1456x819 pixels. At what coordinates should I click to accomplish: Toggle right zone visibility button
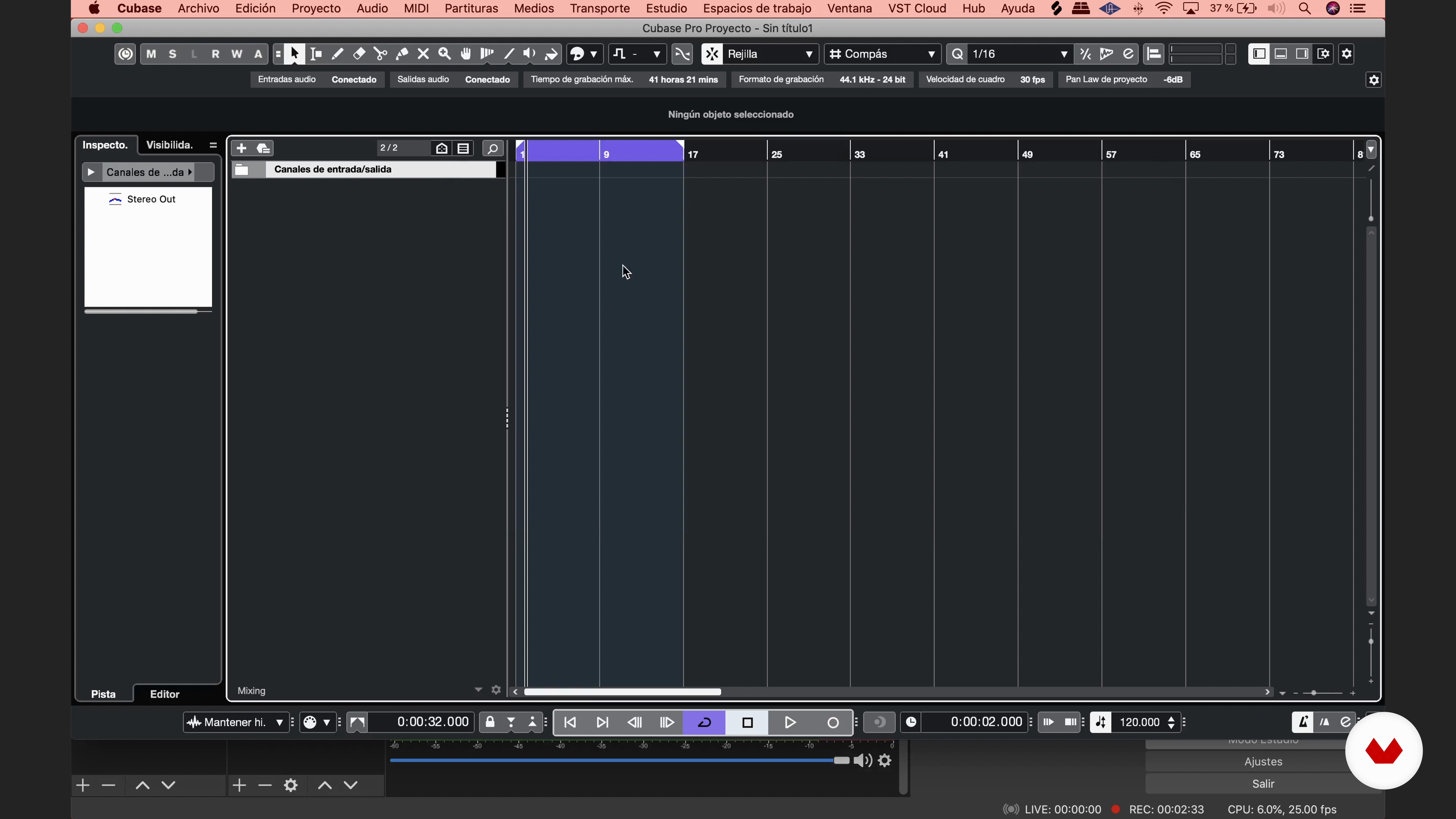pyautogui.click(x=1302, y=54)
